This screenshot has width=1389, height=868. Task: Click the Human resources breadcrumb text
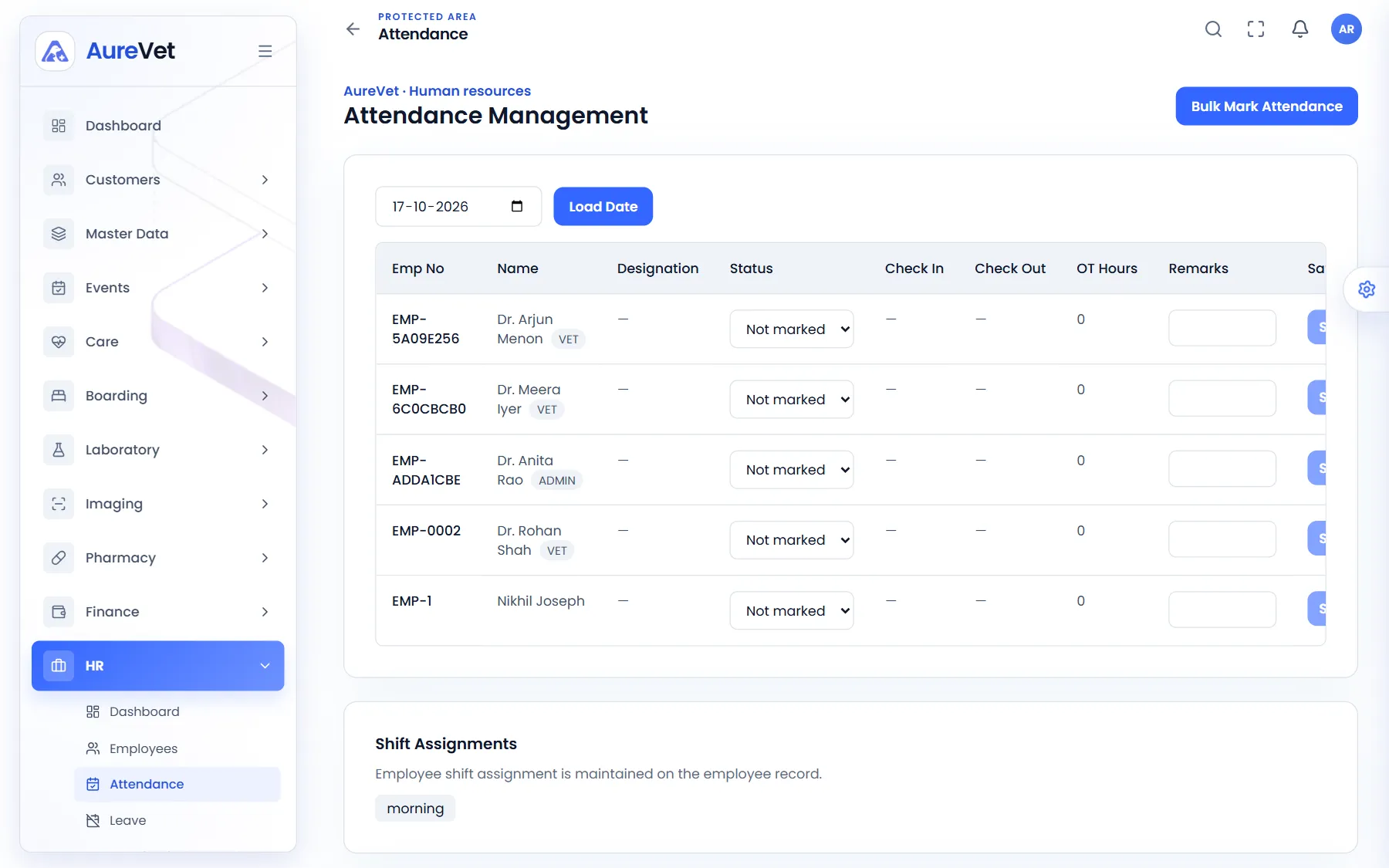pos(470,91)
